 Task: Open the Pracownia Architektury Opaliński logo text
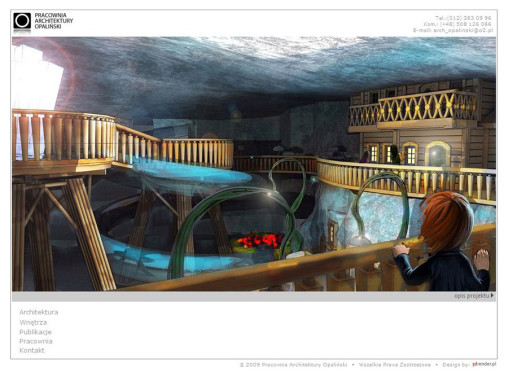click(x=54, y=21)
